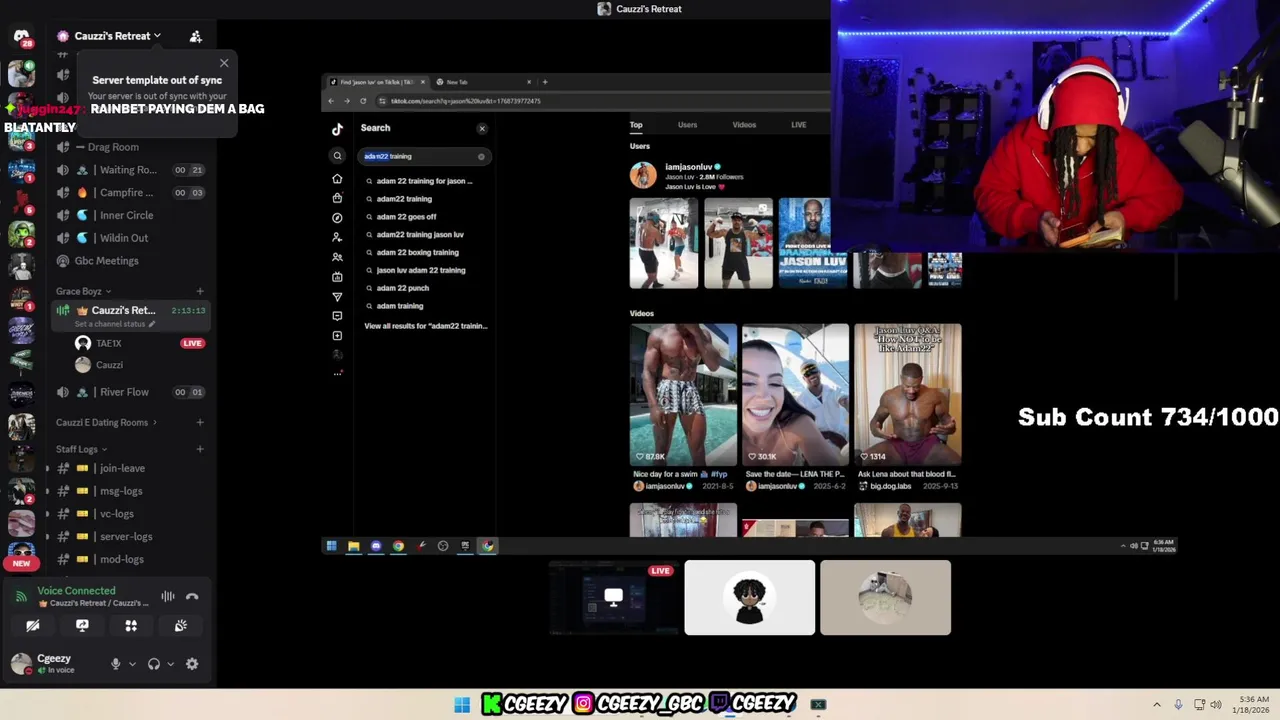Add channel to Cauzzi E Dating Rooms
This screenshot has width=1280, height=720.
pos(200,422)
